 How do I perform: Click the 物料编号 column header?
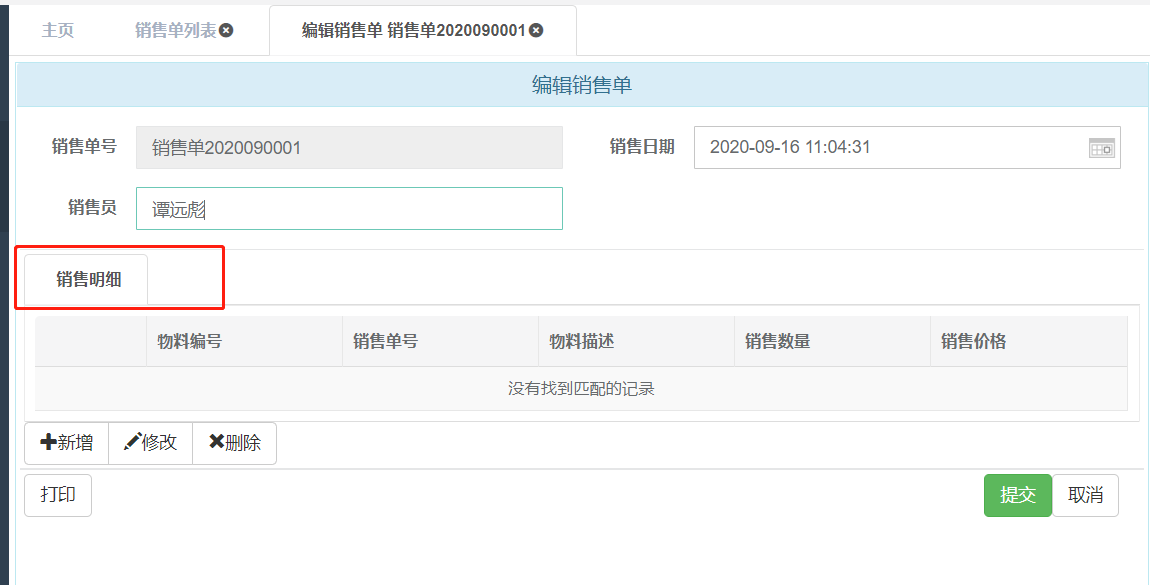pyautogui.click(x=244, y=341)
